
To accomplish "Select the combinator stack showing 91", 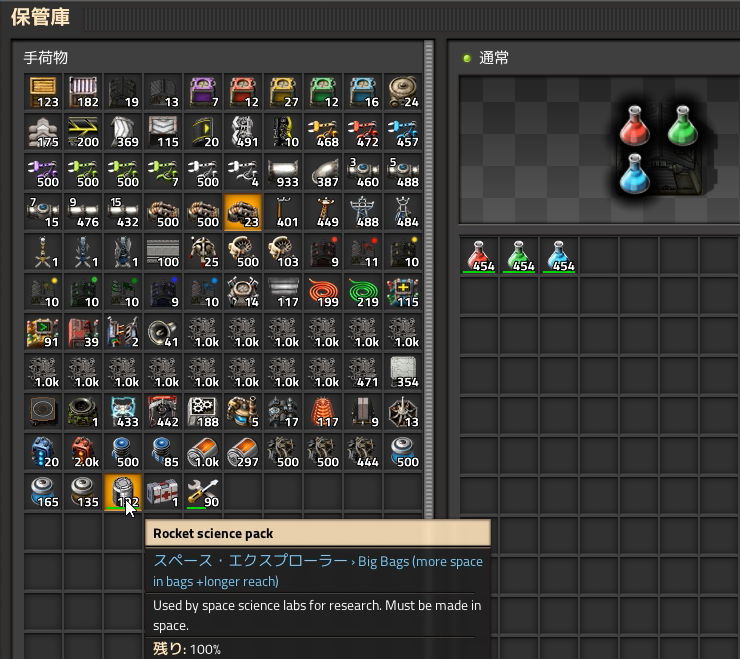I will 43,332.
